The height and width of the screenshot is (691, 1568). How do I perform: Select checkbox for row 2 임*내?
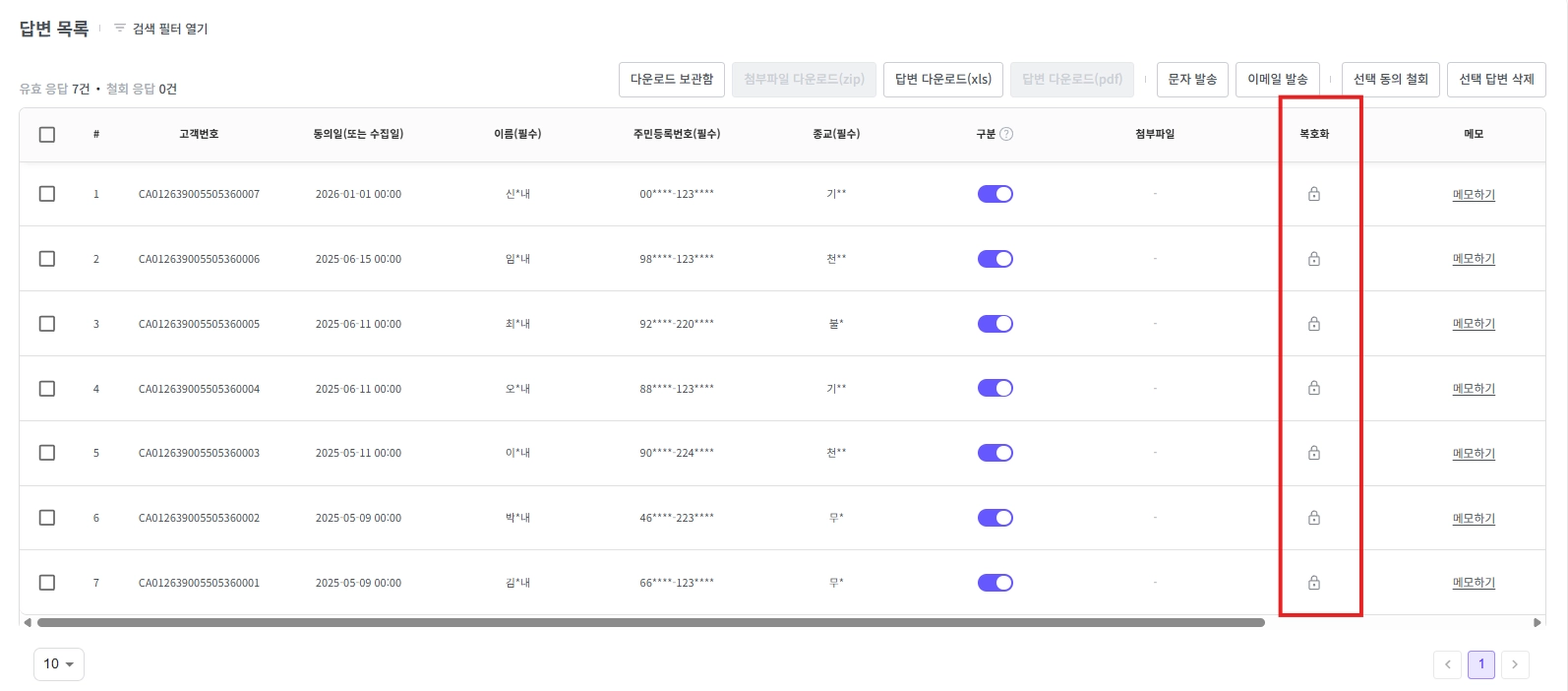pos(47,259)
